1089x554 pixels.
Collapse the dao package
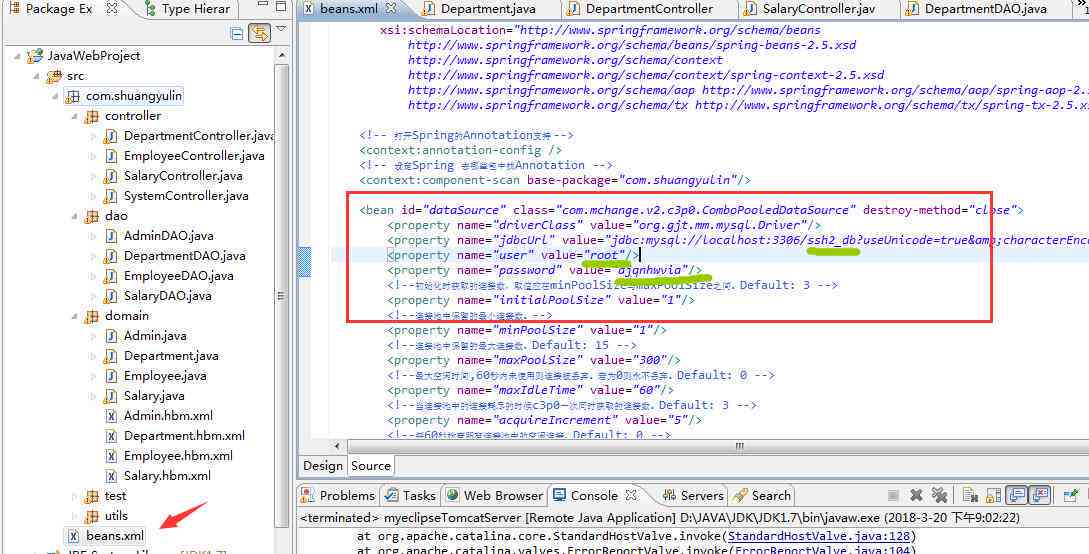click(74, 217)
